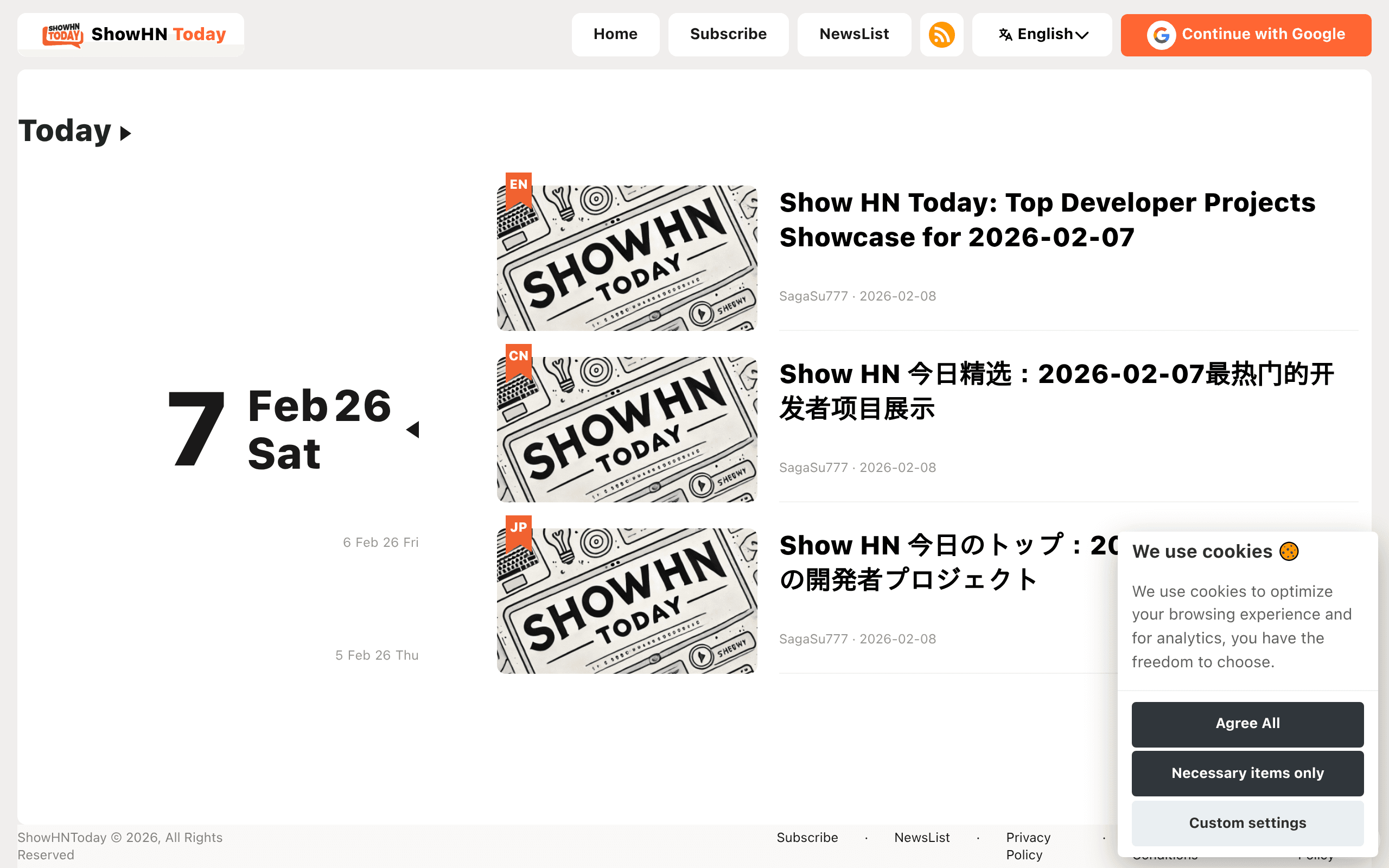This screenshot has width=1389, height=868.
Task: Open the footer Privacy Policy link
Action: point(1028,846)
